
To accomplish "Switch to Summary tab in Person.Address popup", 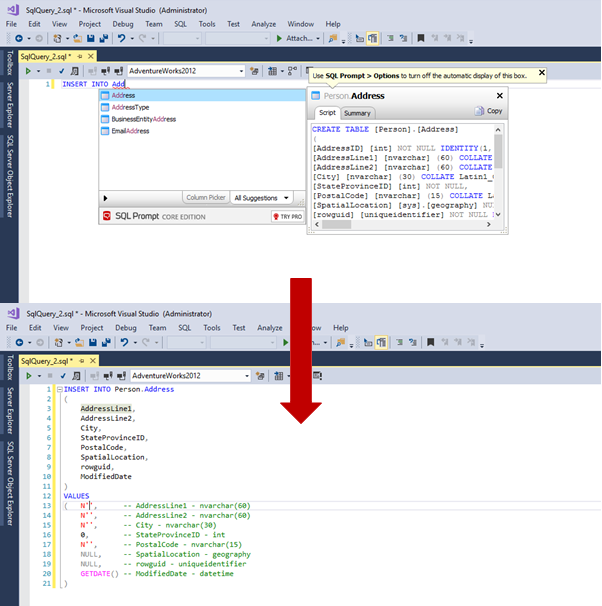I will tap(357, 113).
